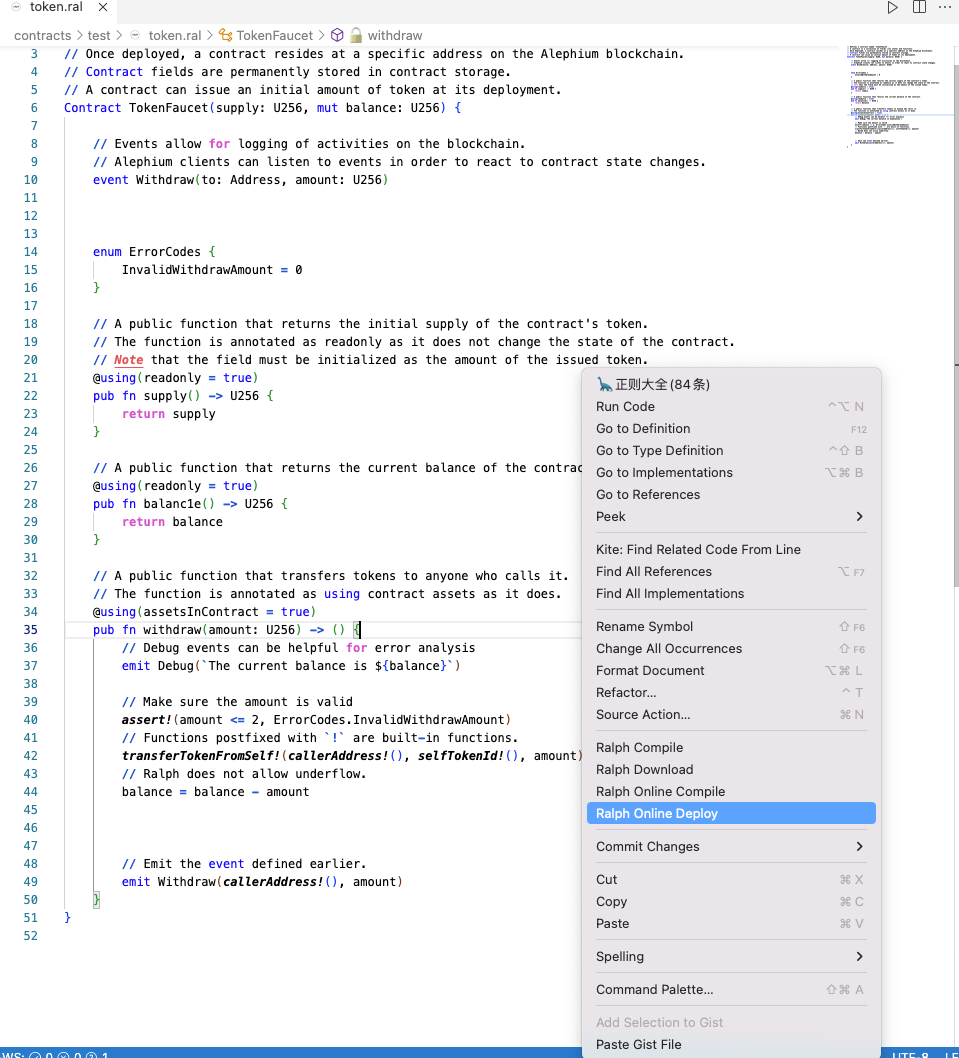Choose the 正则大全 (84条) entry
This screenshot has width=959, height=1058.
[x=732, y=385]
